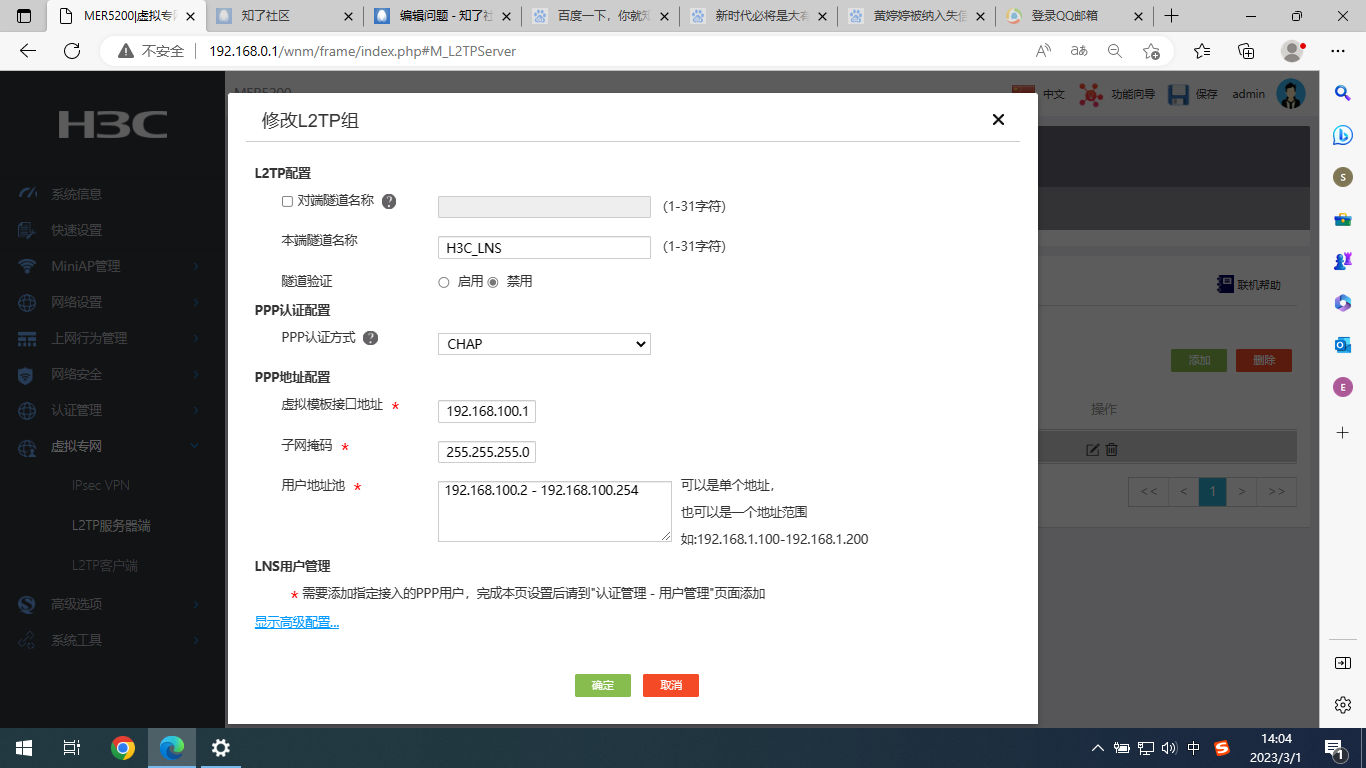
Task: Open the Edge sidebar search
Action: click(x=1343, y=93)
